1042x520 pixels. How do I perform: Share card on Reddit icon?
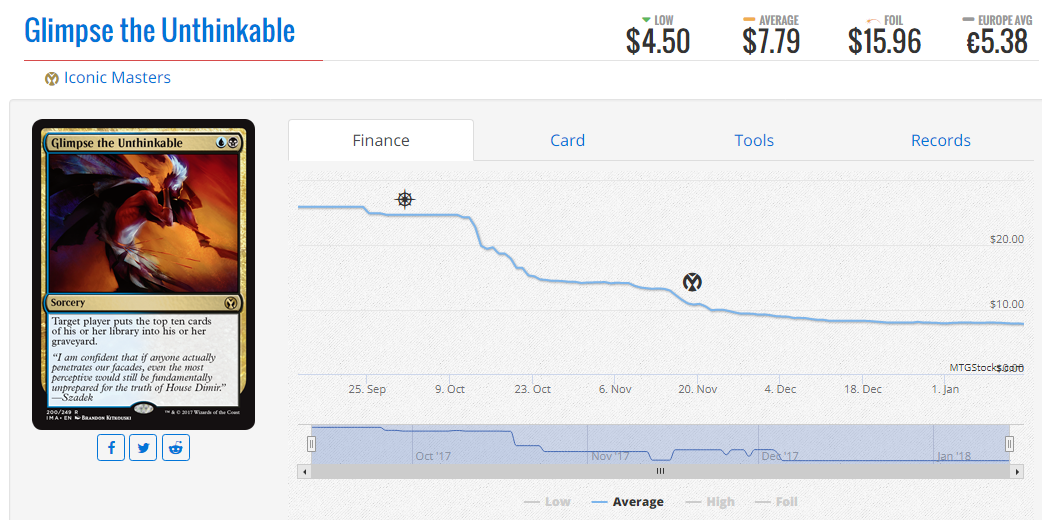coord(175,448)
